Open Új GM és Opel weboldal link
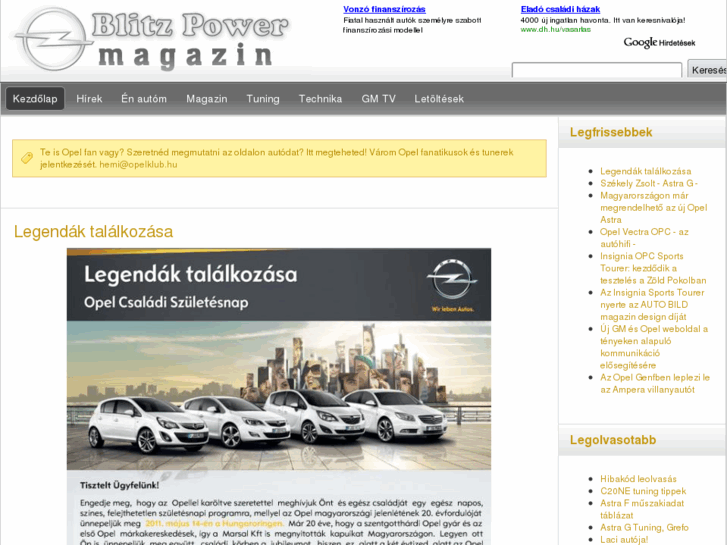 point(654,347)
